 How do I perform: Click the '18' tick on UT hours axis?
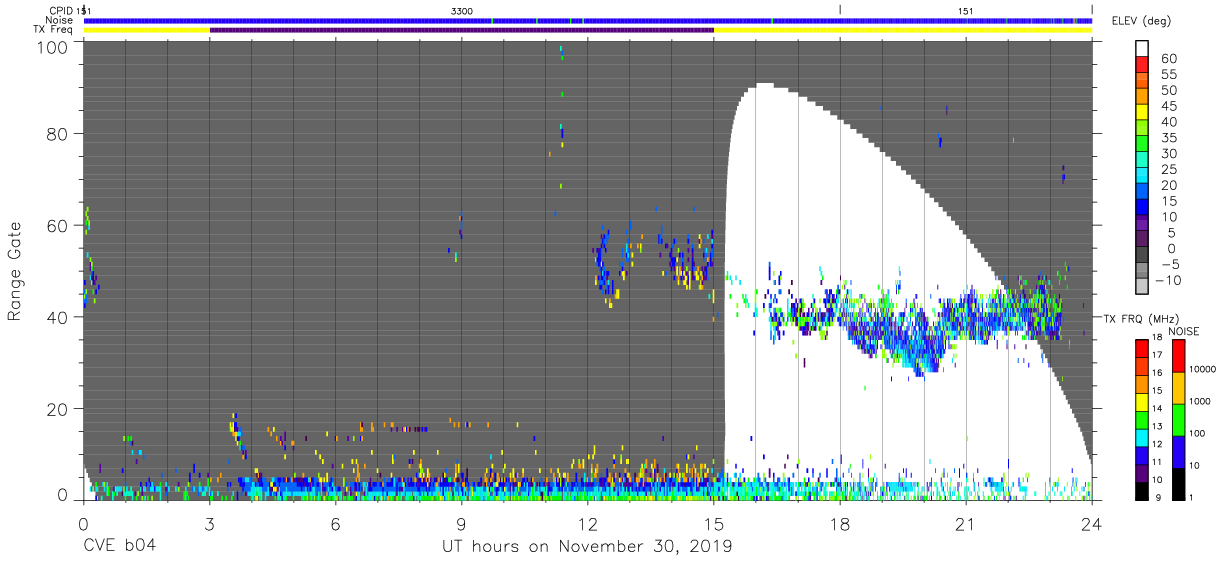[840, 524]
